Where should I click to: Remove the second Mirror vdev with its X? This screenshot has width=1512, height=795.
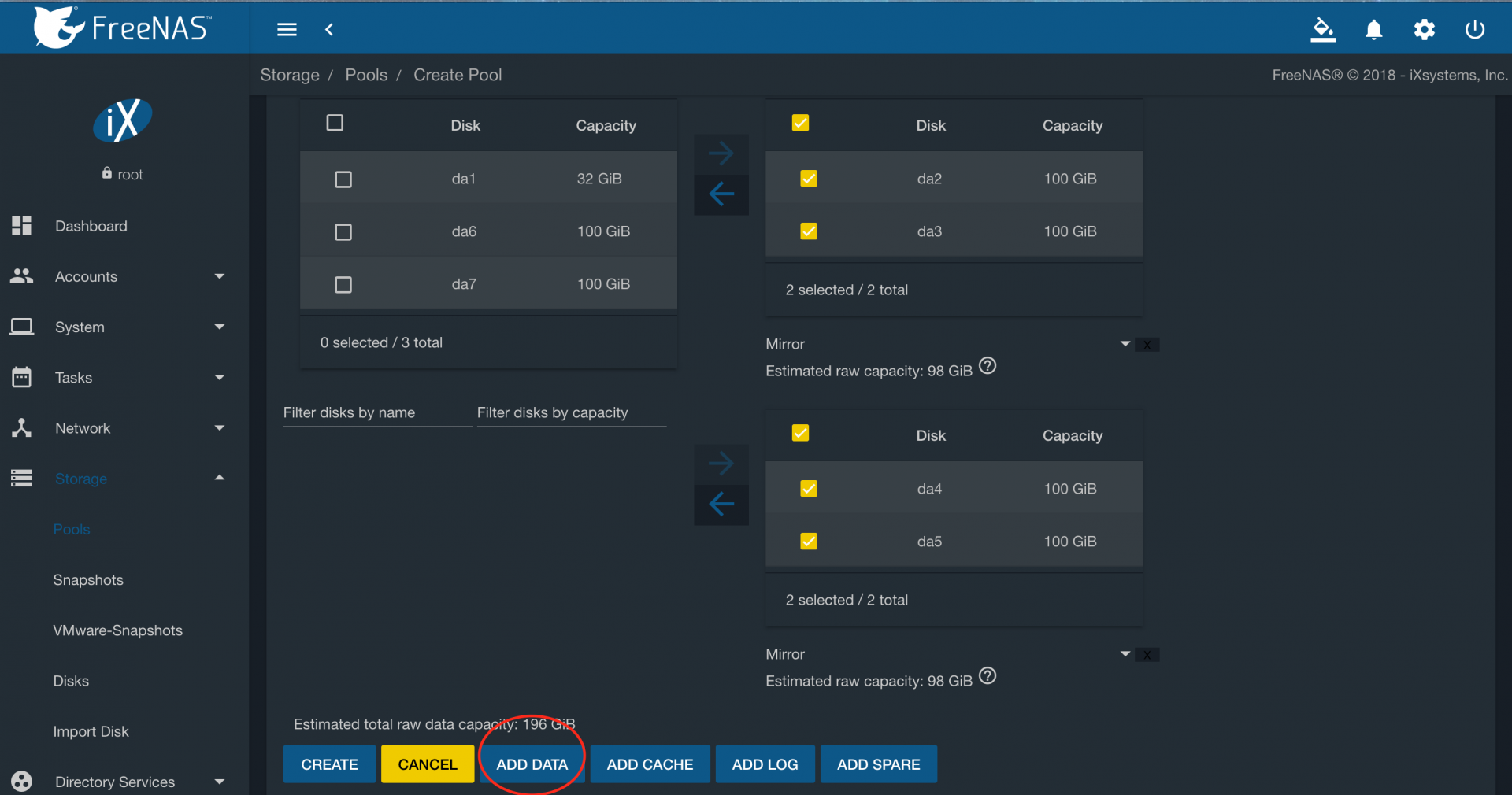[1147, 655]
